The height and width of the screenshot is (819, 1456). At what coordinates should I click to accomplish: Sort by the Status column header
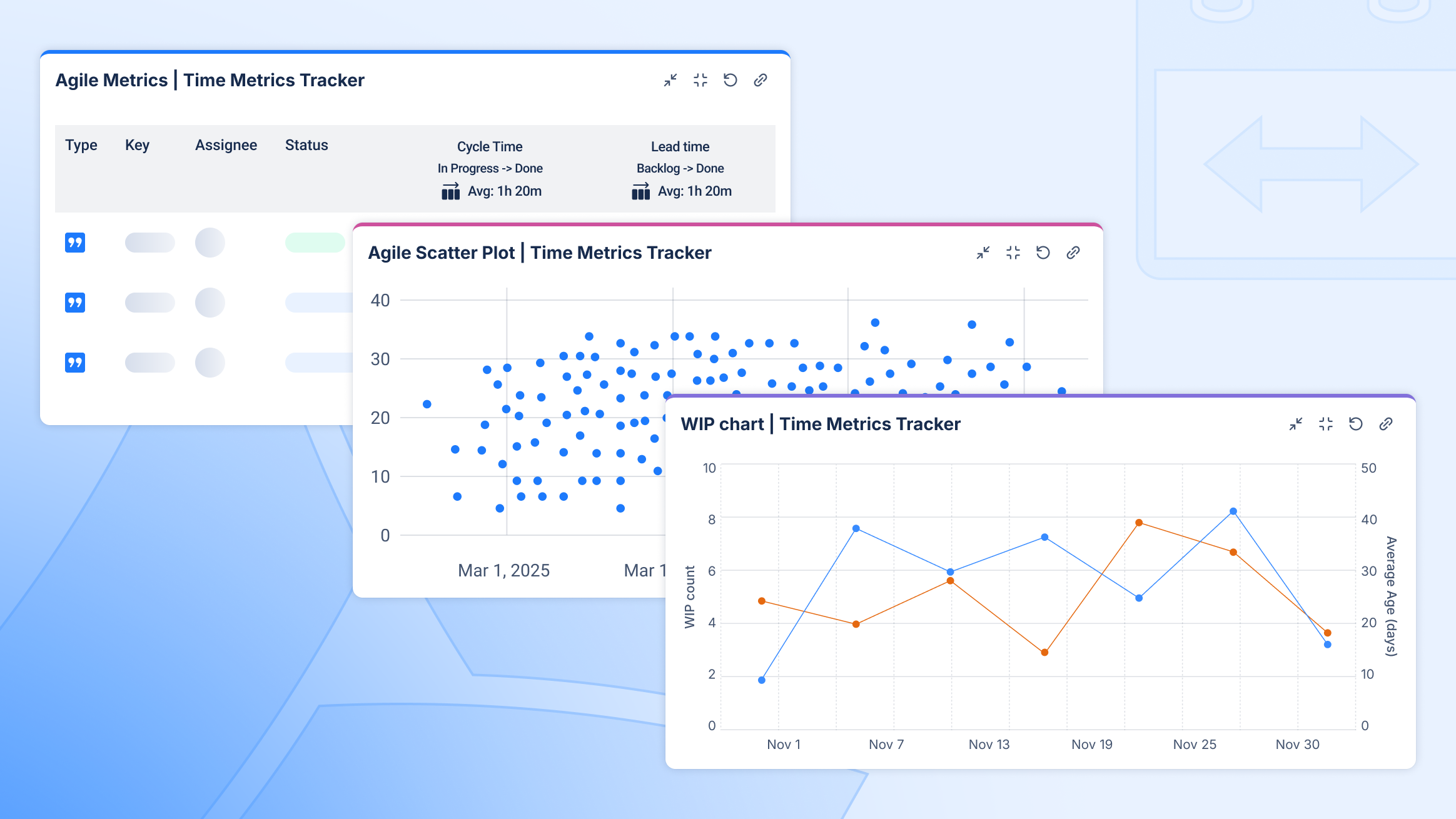(x=306, y=145)
